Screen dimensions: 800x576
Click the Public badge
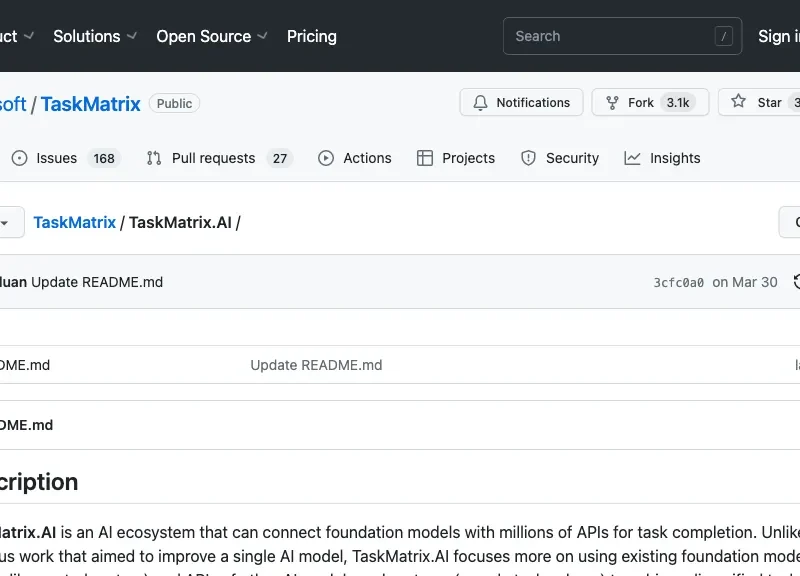pyautogui.click(x=174, y=103)
